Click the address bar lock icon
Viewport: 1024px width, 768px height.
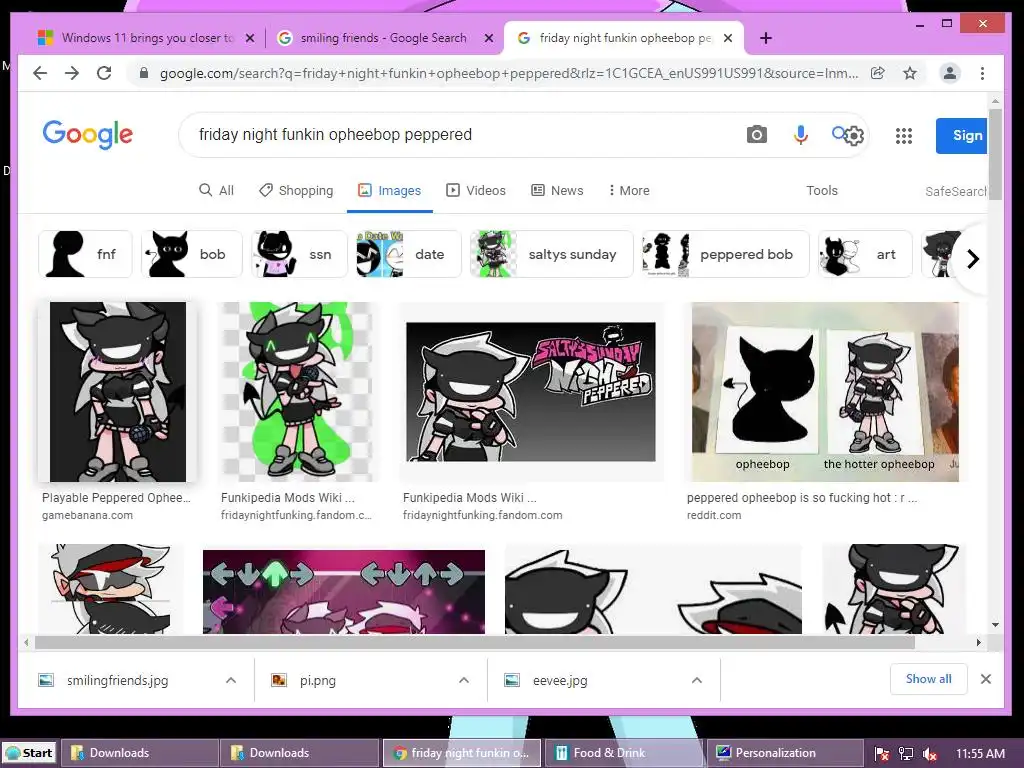pyautogui.click(x=144, y=73)
